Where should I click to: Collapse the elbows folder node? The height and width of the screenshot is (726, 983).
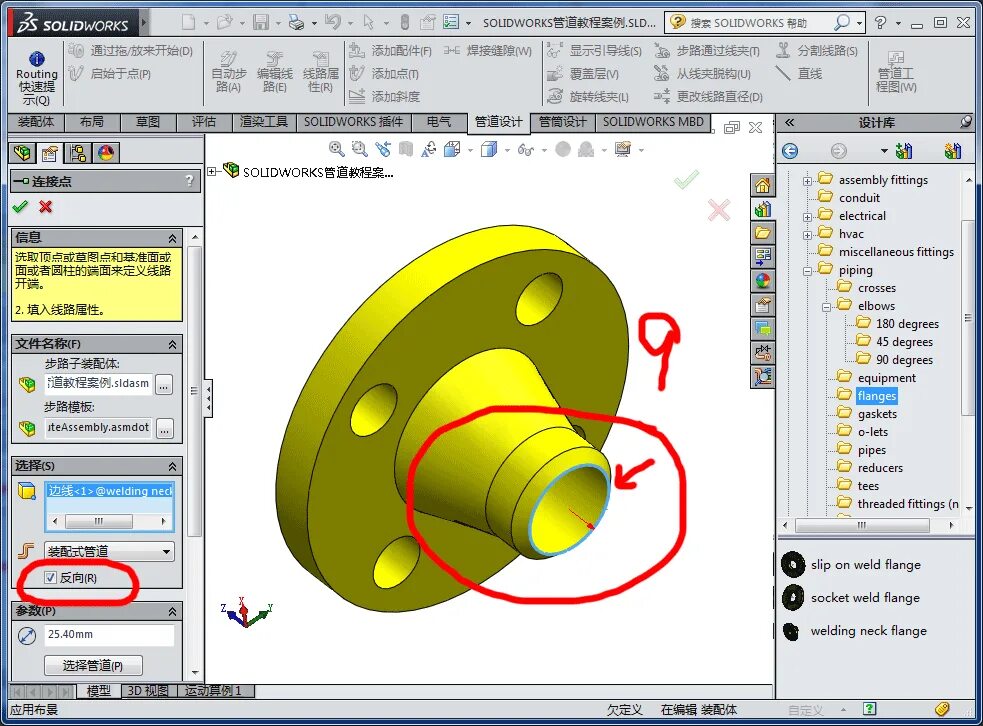(x=826, y=307)
